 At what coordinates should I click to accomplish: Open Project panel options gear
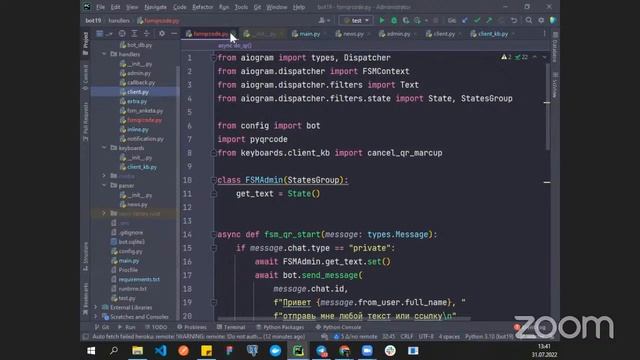click(162, 34)
